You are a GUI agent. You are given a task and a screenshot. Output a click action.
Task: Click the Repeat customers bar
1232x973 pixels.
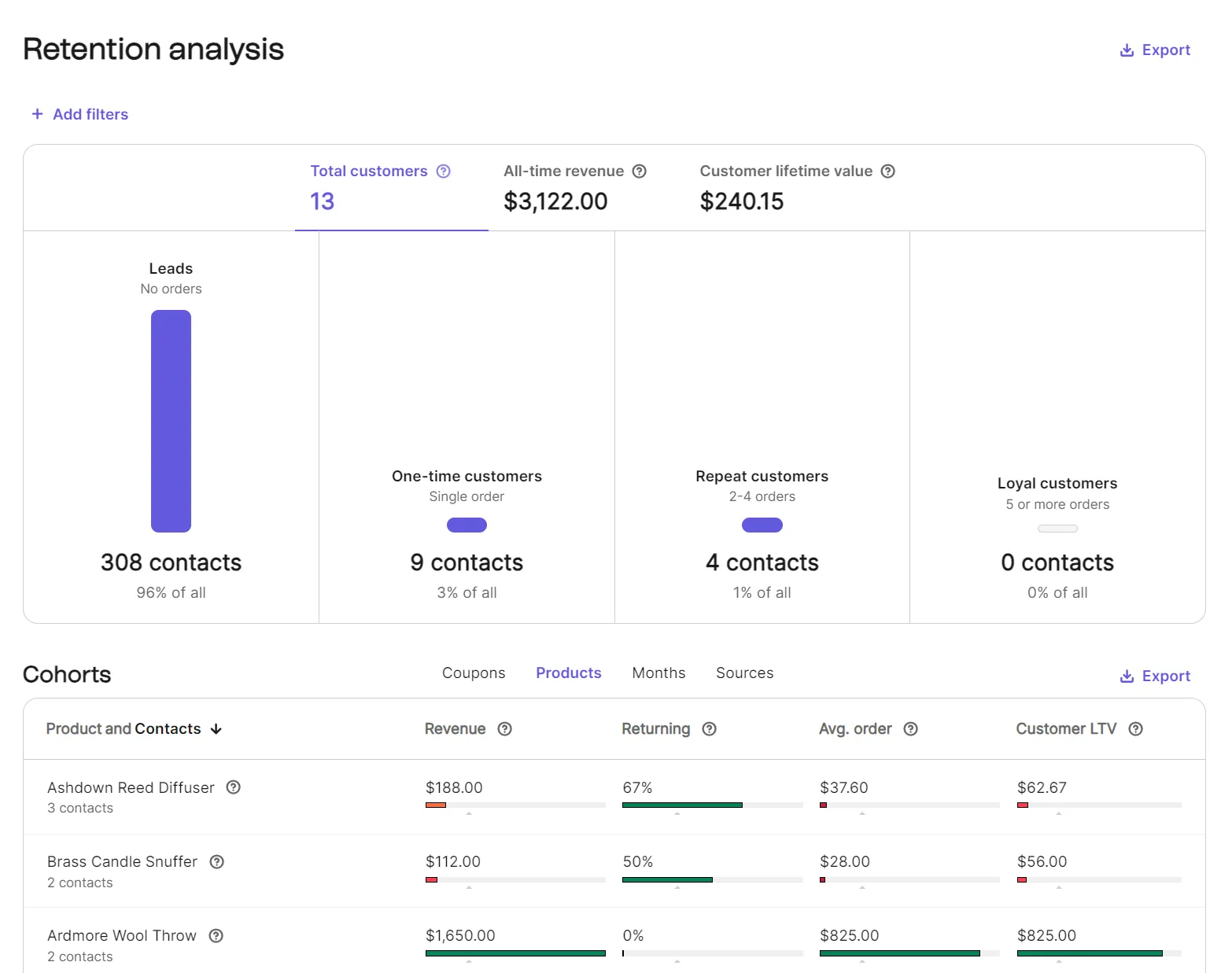[x=762, y=525]
